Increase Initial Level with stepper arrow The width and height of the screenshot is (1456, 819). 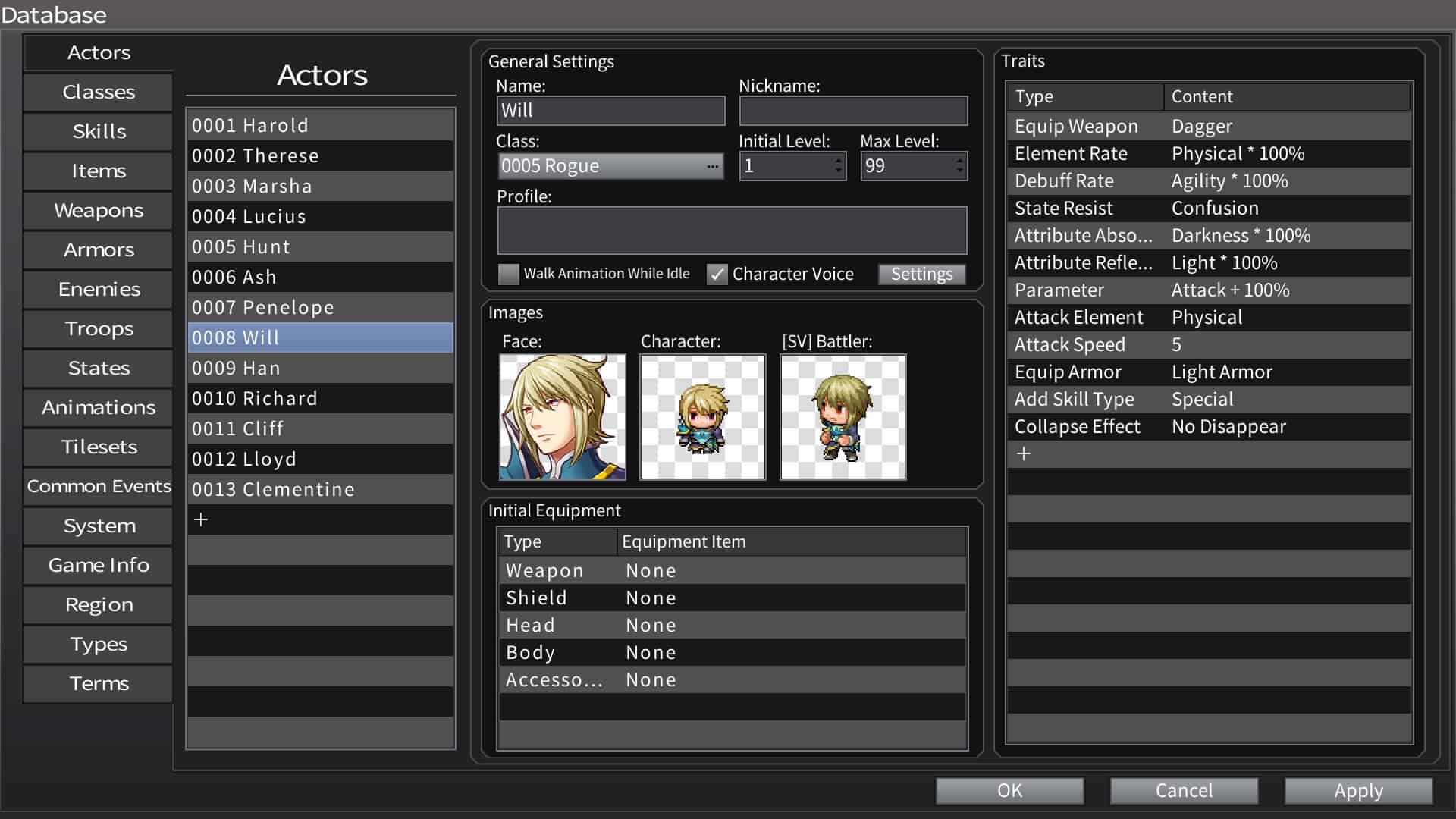(838, 160)
